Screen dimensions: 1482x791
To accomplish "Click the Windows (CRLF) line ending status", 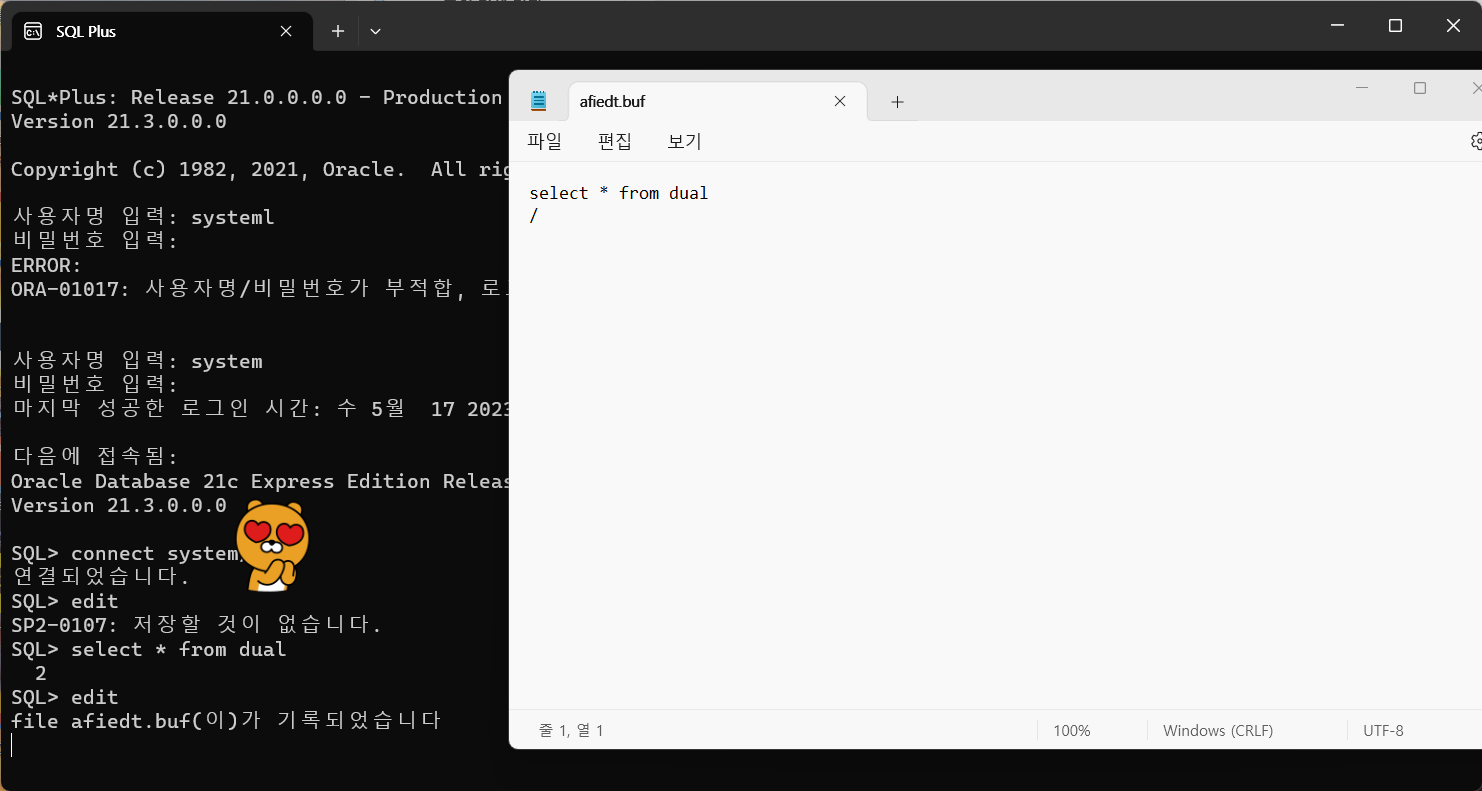I will 1218,731.
